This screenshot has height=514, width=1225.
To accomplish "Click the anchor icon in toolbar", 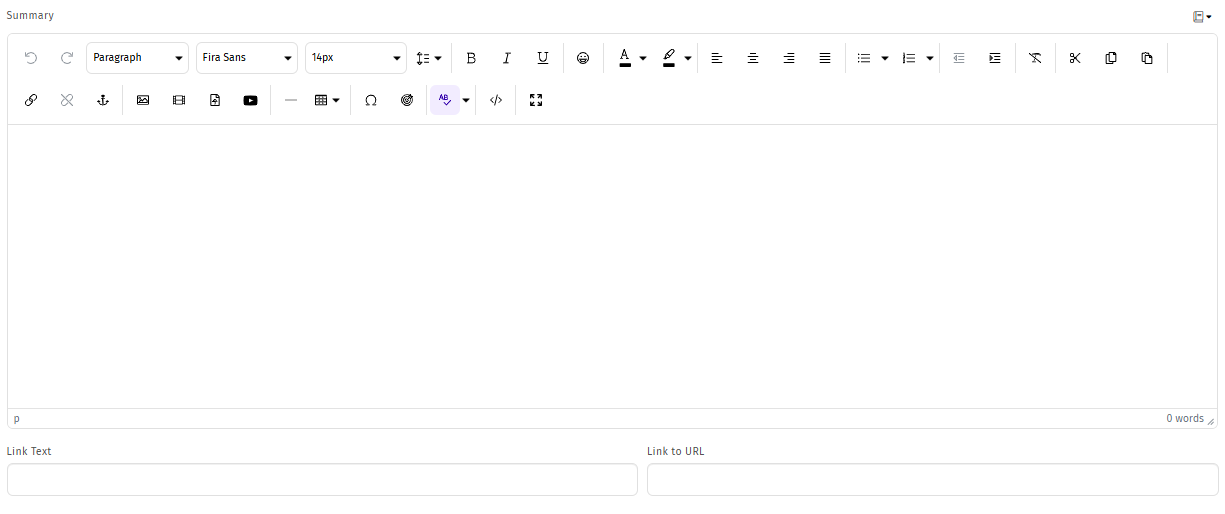I will tap(102, 100).
